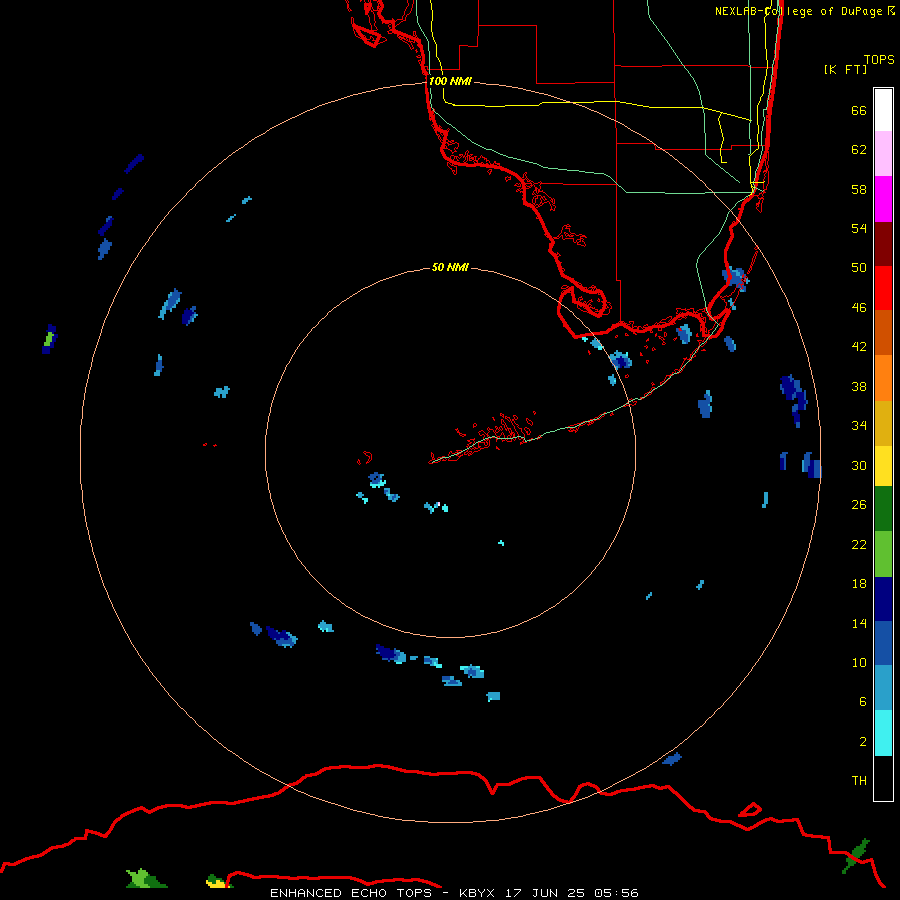Click the '38' legend value
The height and width of the screenshot is (900, 900).
(x=859, y=386)
